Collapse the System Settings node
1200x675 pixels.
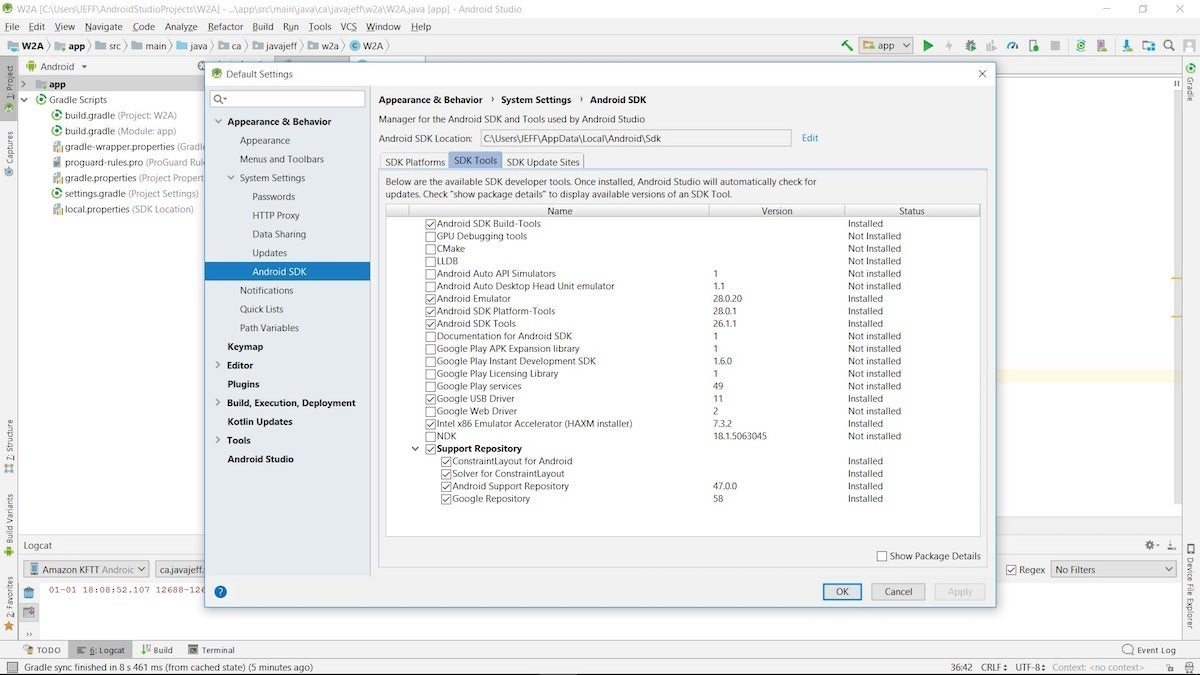pyautogui.click(x=231, y=178)
